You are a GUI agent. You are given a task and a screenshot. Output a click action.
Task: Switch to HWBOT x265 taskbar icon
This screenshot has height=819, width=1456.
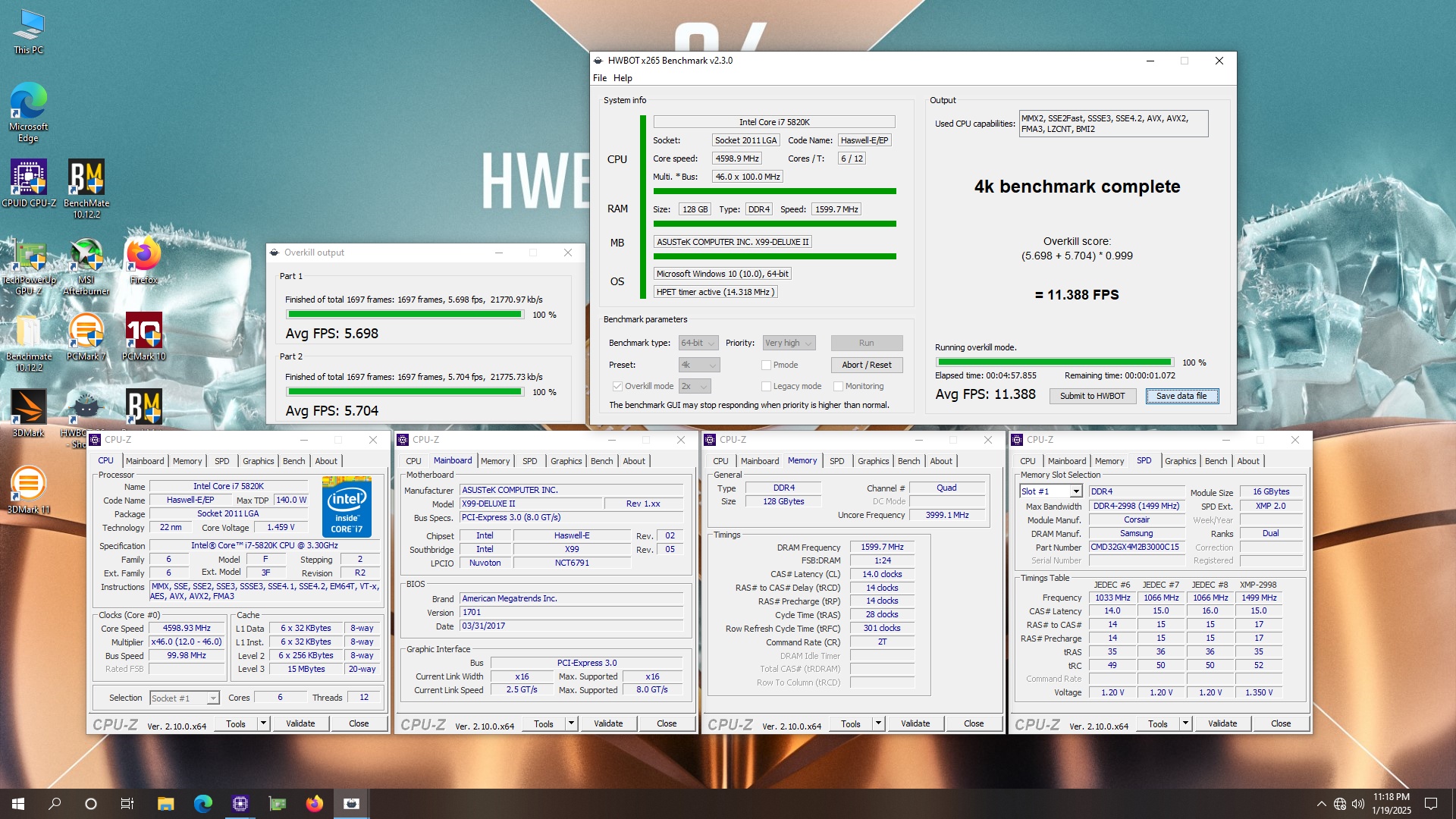pos(351,804)
